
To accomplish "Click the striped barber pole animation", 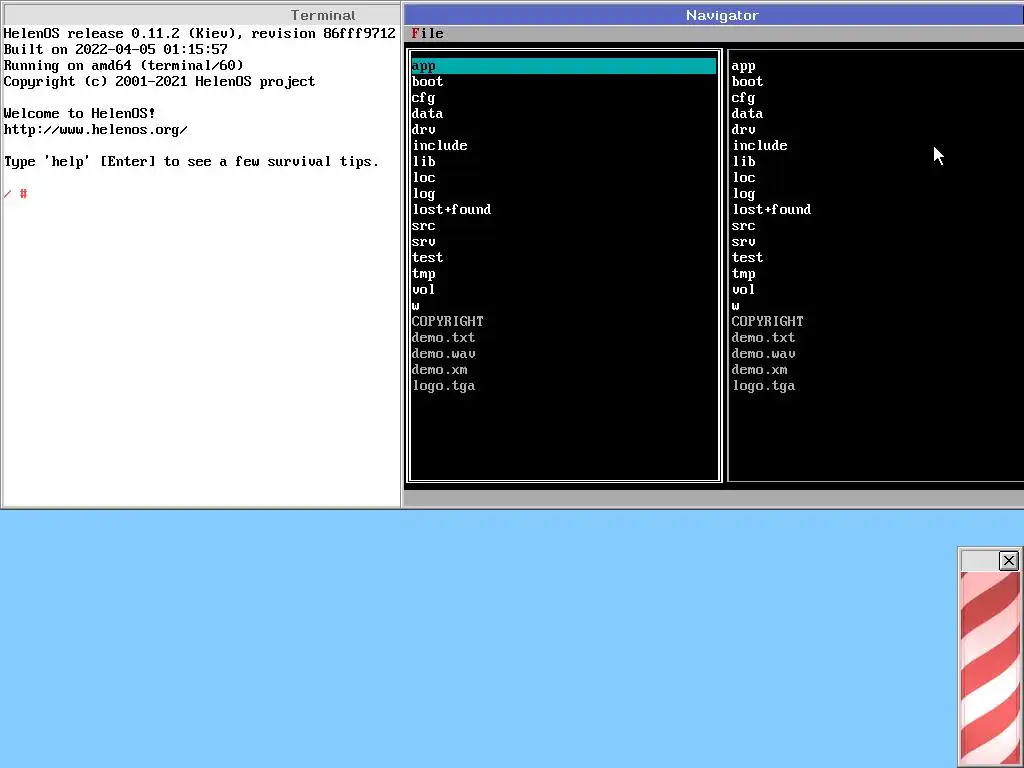I will [x=990, y=667].
